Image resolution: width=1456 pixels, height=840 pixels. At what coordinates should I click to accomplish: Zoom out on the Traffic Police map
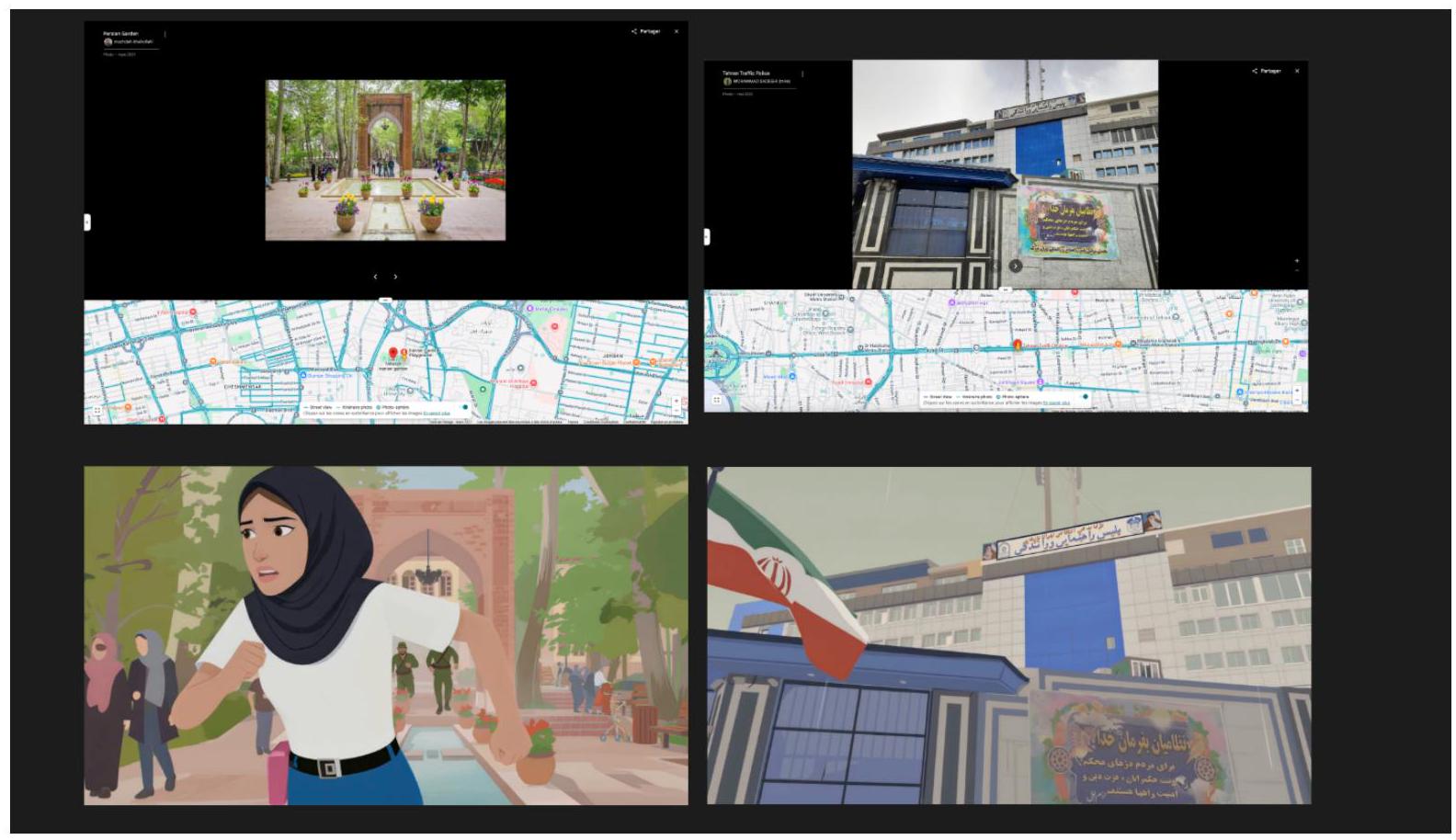[x=1297, y=399]
